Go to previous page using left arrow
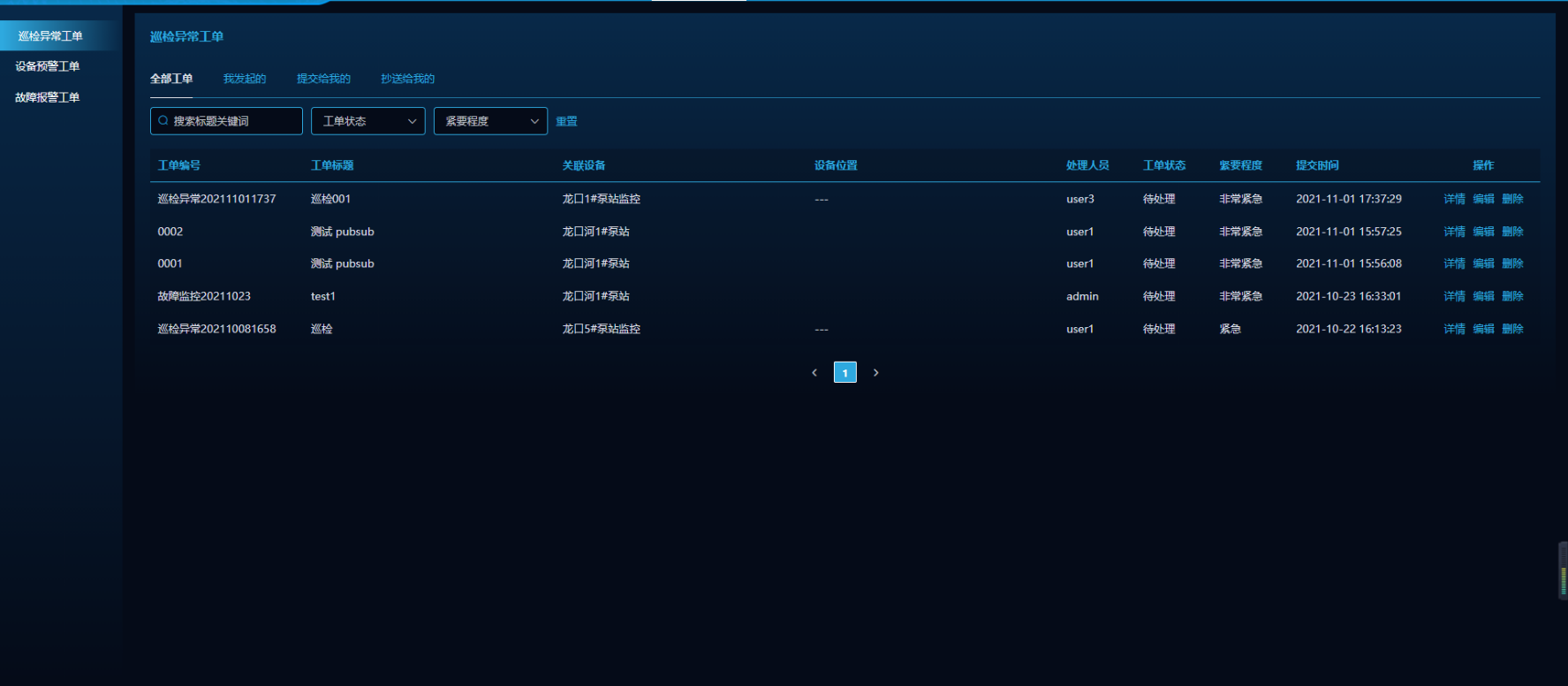This screenshot has height=686, width=1568. coord(814,373)
